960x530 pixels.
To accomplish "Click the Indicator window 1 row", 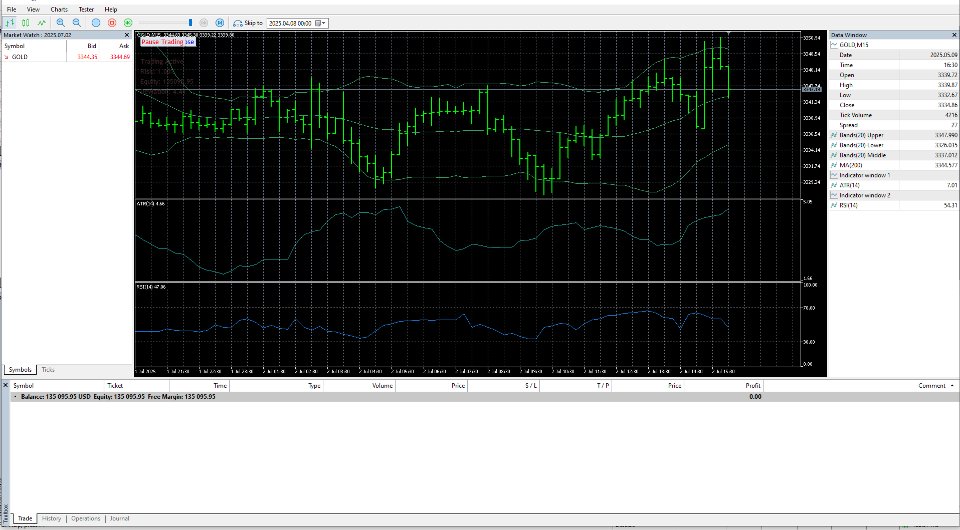I will point(894,175).
